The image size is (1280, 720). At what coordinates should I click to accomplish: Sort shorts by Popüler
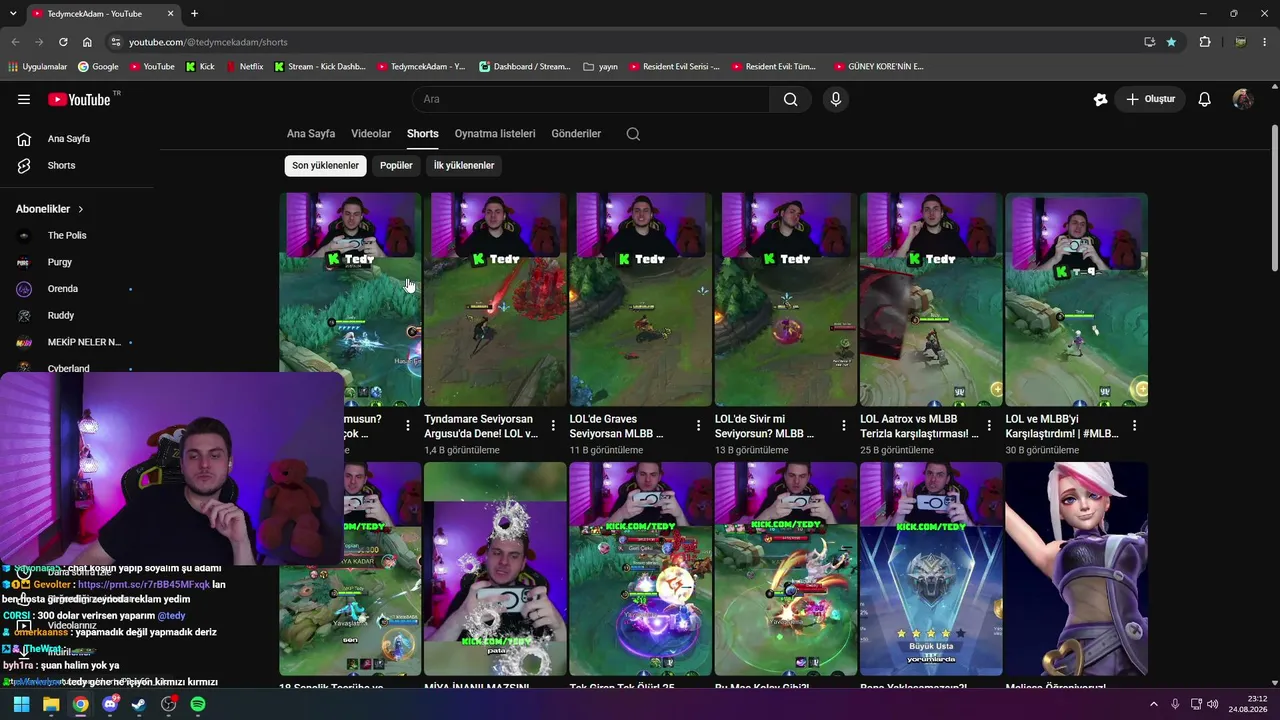click(x=396, y=166)
